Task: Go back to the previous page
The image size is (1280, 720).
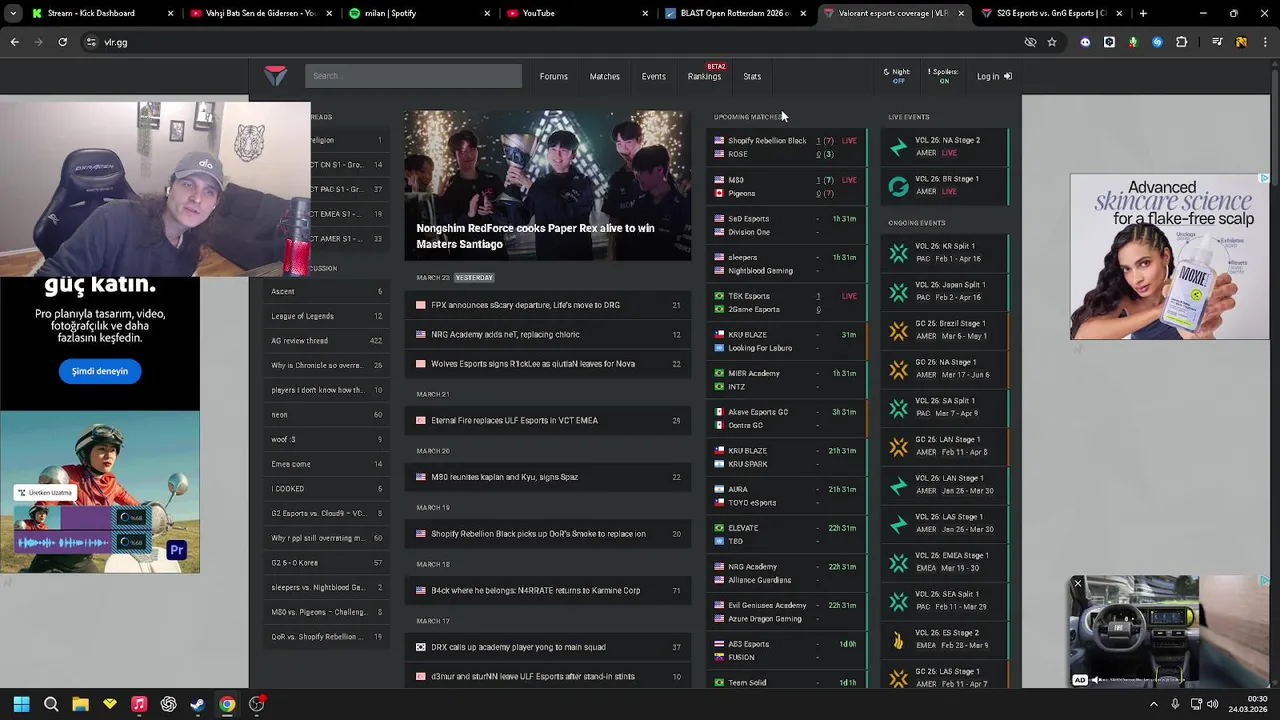Action: (x=14, y=42)
